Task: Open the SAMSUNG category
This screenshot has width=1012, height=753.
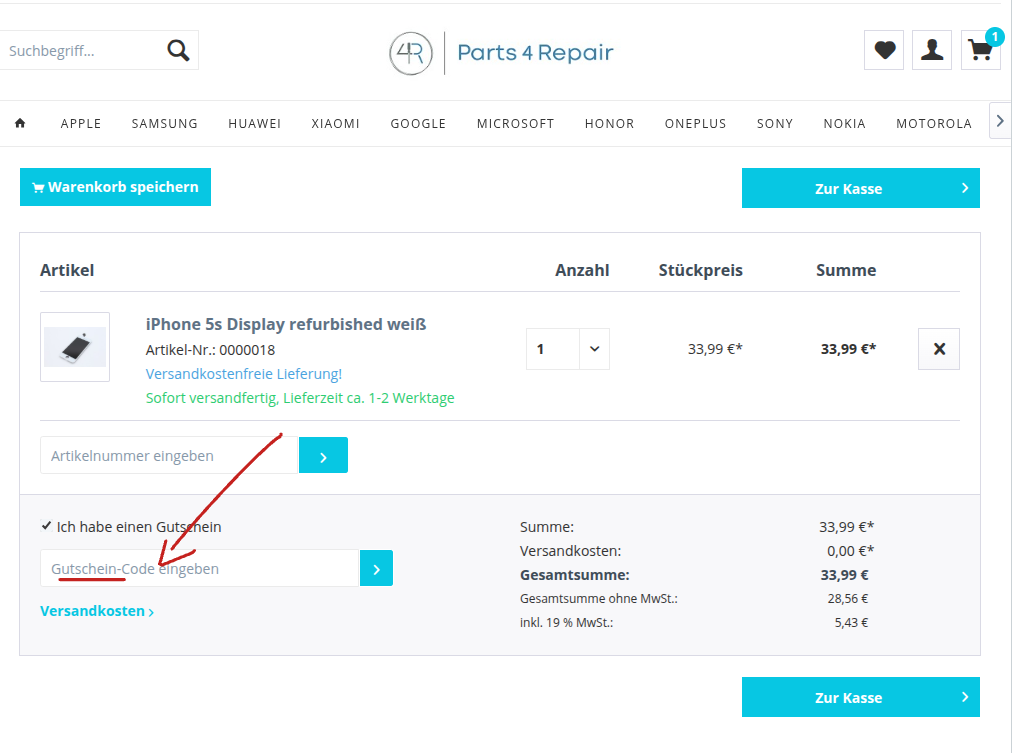Action: (164, 123)
